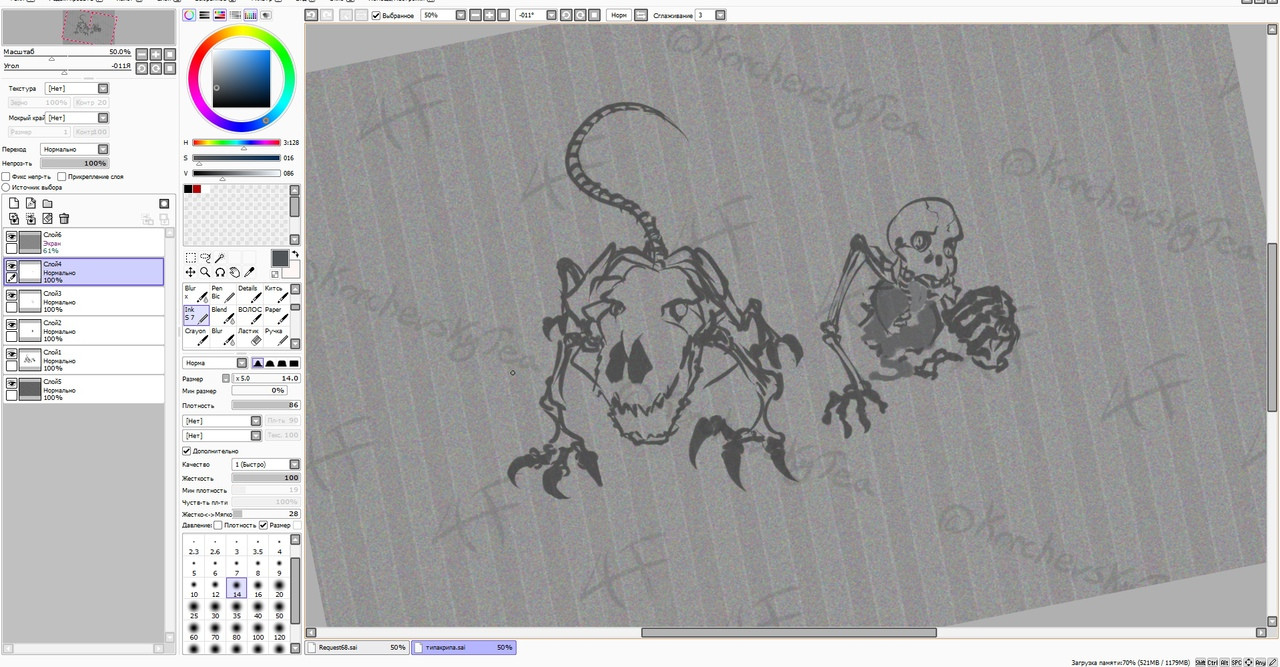1280x667 pixels.
Task: Click the black color swatch
Action: coord(188,188)
